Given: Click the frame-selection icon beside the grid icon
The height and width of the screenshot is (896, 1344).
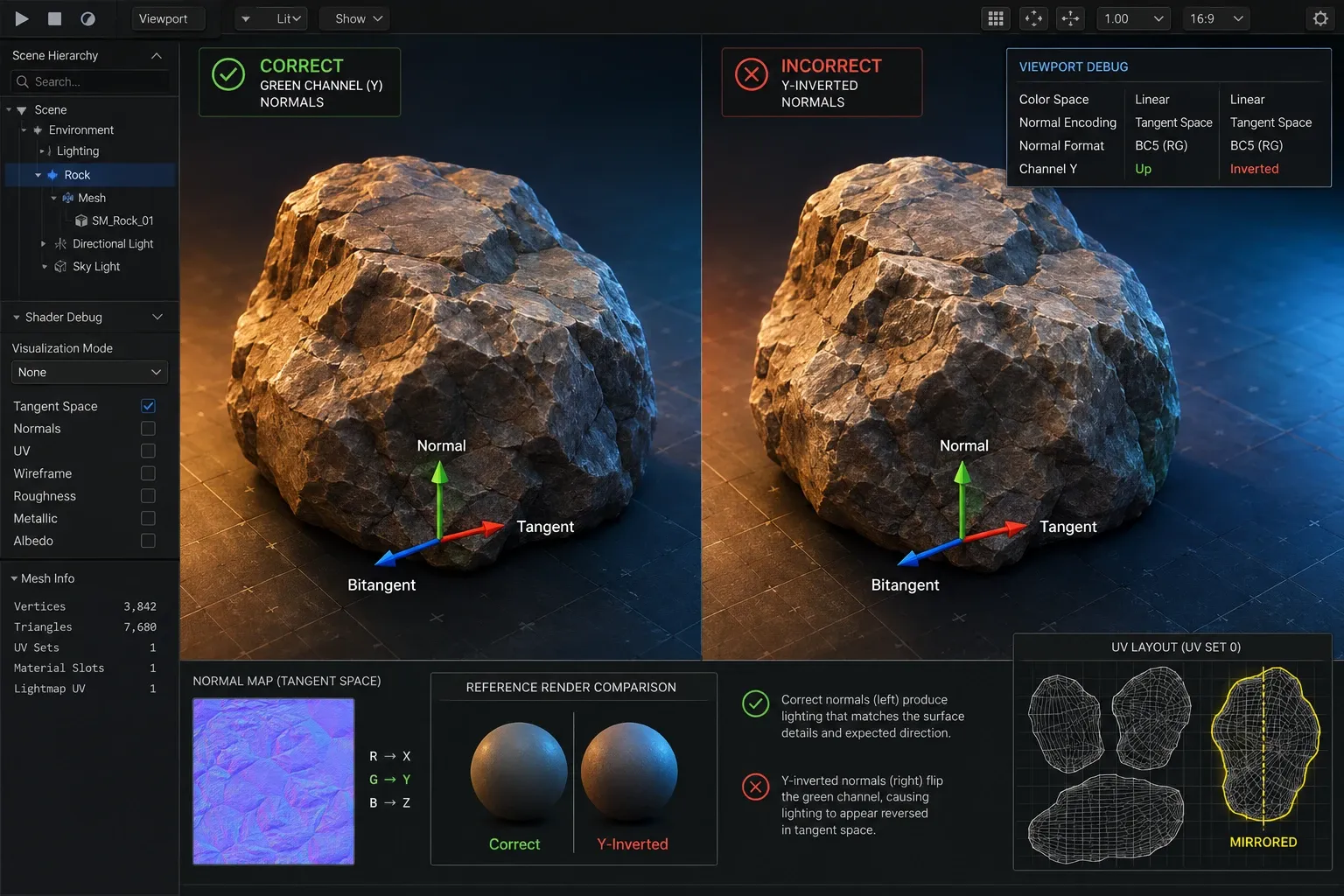Looking at the screenshot, I should 1033,18.
